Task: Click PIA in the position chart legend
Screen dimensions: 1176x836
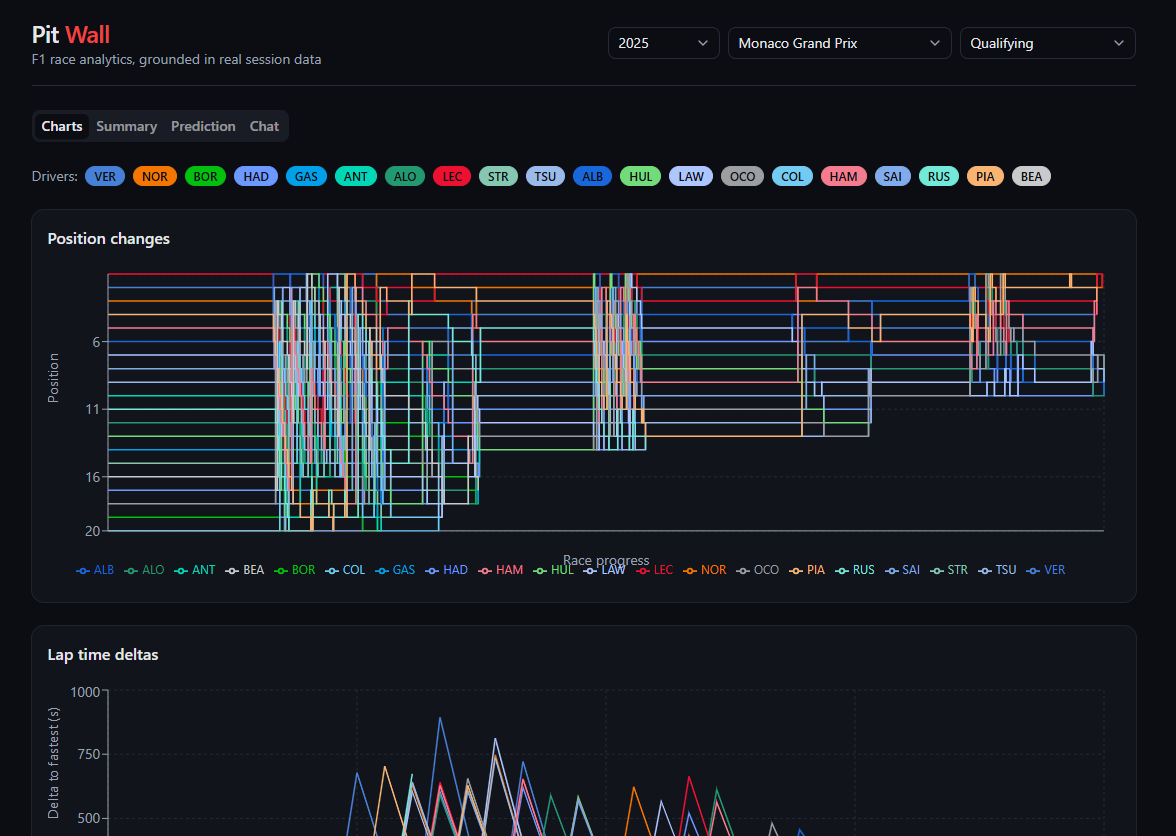Action: pos(807,570)
